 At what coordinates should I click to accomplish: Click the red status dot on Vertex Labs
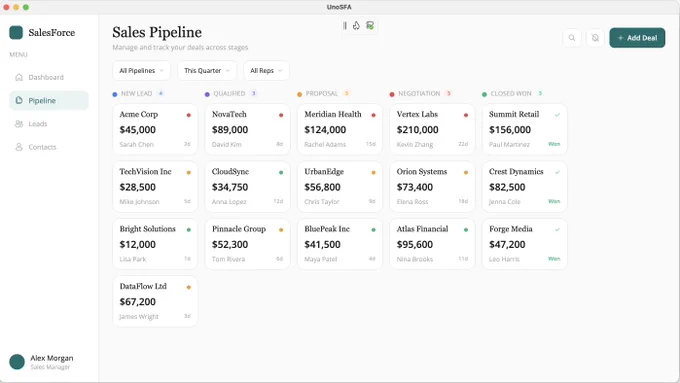(x=466, y=115)
